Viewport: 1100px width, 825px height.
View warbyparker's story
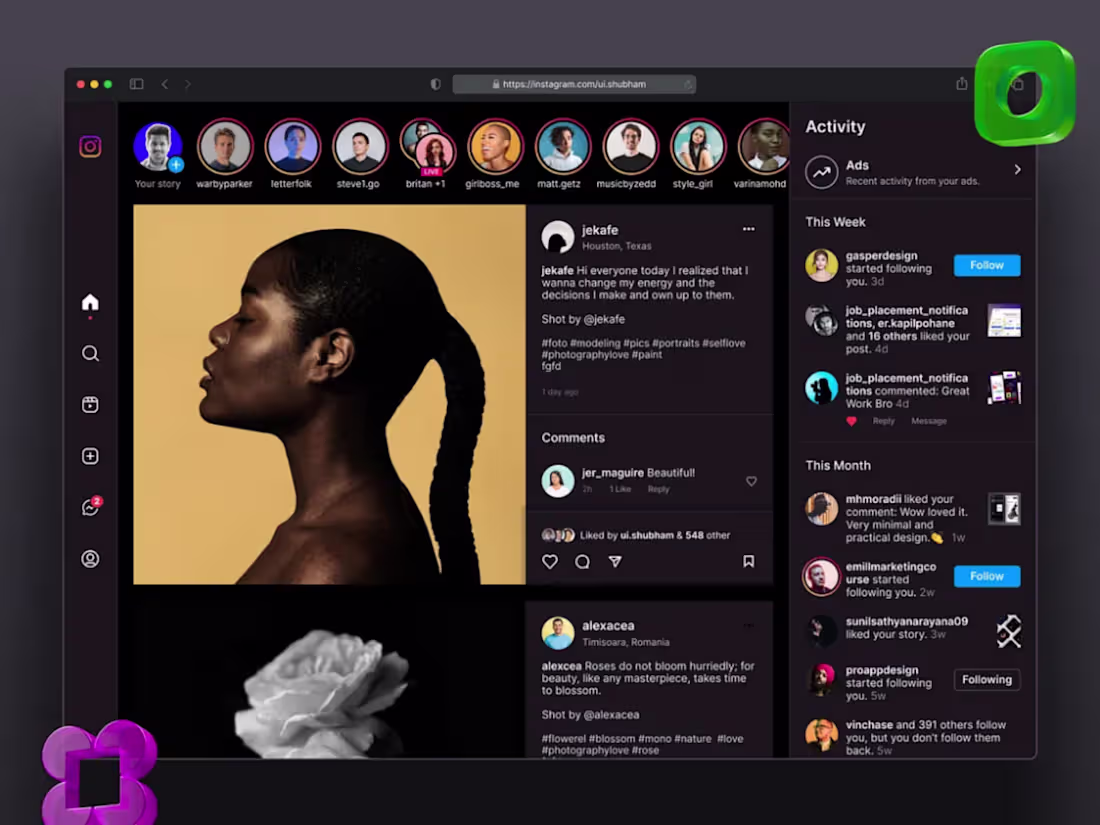(x=224, y=147)
